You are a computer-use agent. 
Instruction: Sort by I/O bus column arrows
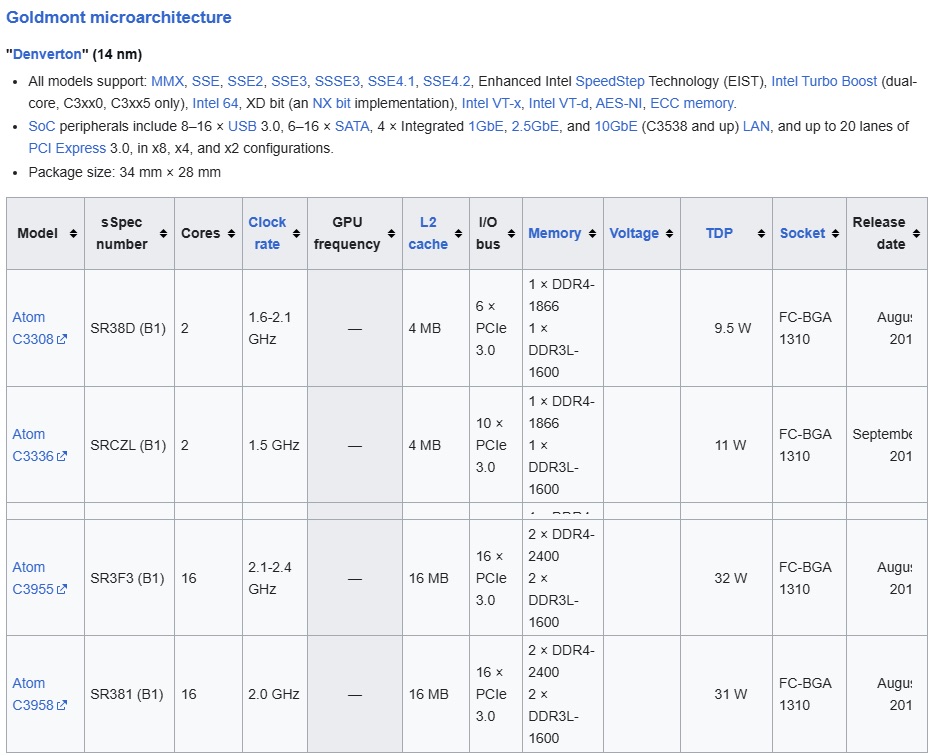coord(511,233)
